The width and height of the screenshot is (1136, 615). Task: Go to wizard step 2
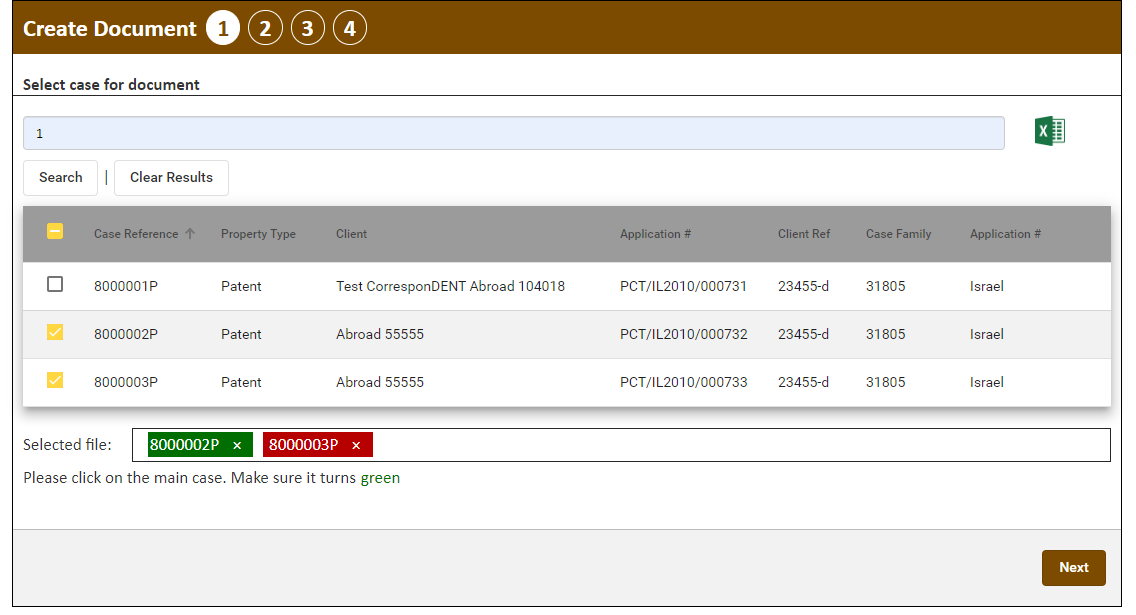pyautogui.click(x=265, y=28)
